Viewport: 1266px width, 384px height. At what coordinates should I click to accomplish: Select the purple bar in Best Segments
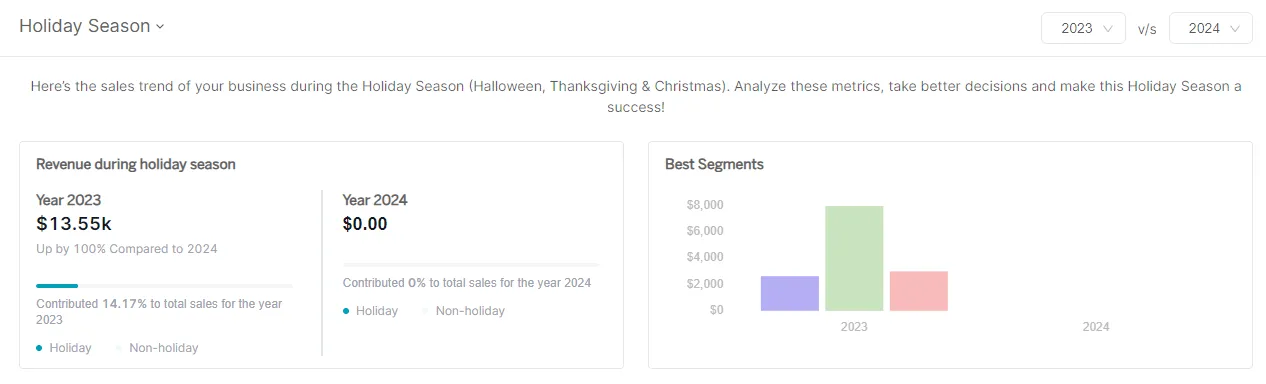coord(790,293)
